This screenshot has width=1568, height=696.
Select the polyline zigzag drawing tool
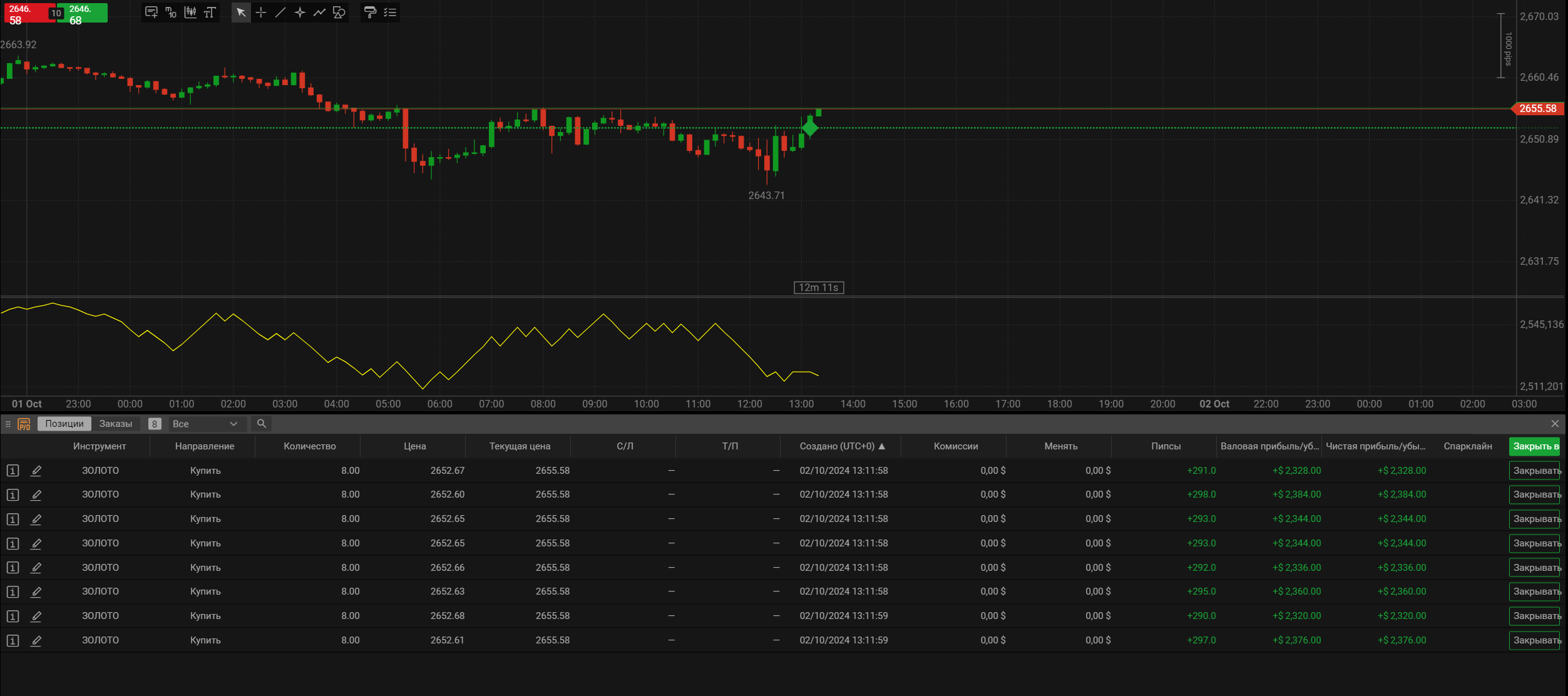pos(319,13)
